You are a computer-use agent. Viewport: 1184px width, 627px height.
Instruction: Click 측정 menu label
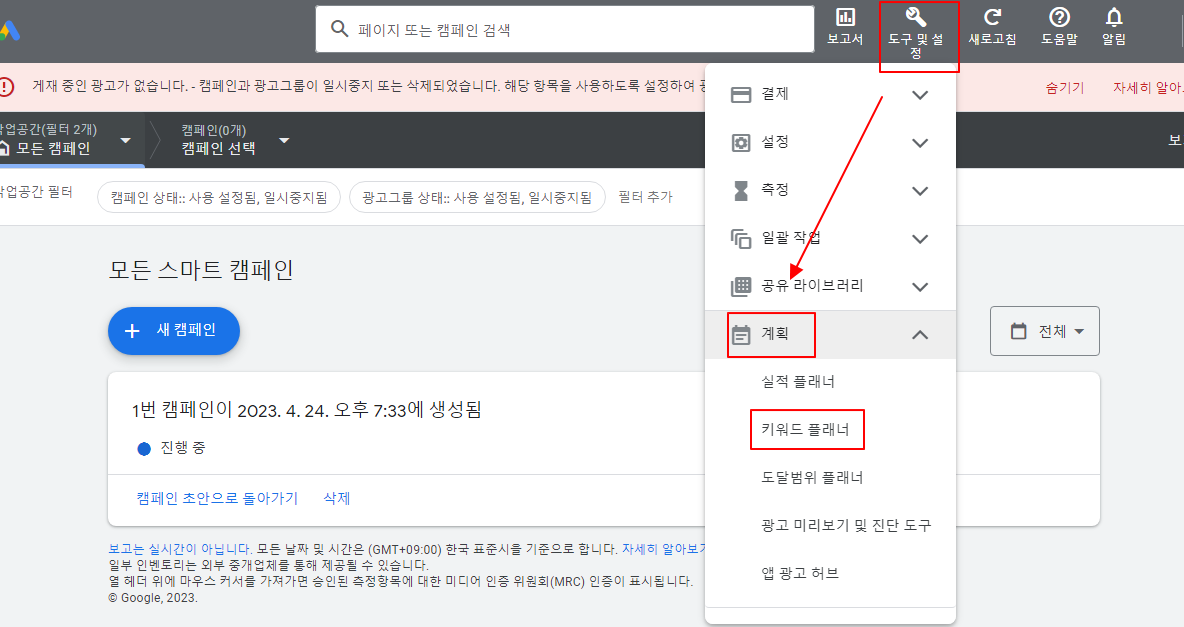pyautogui.click(x=775, y=190)
